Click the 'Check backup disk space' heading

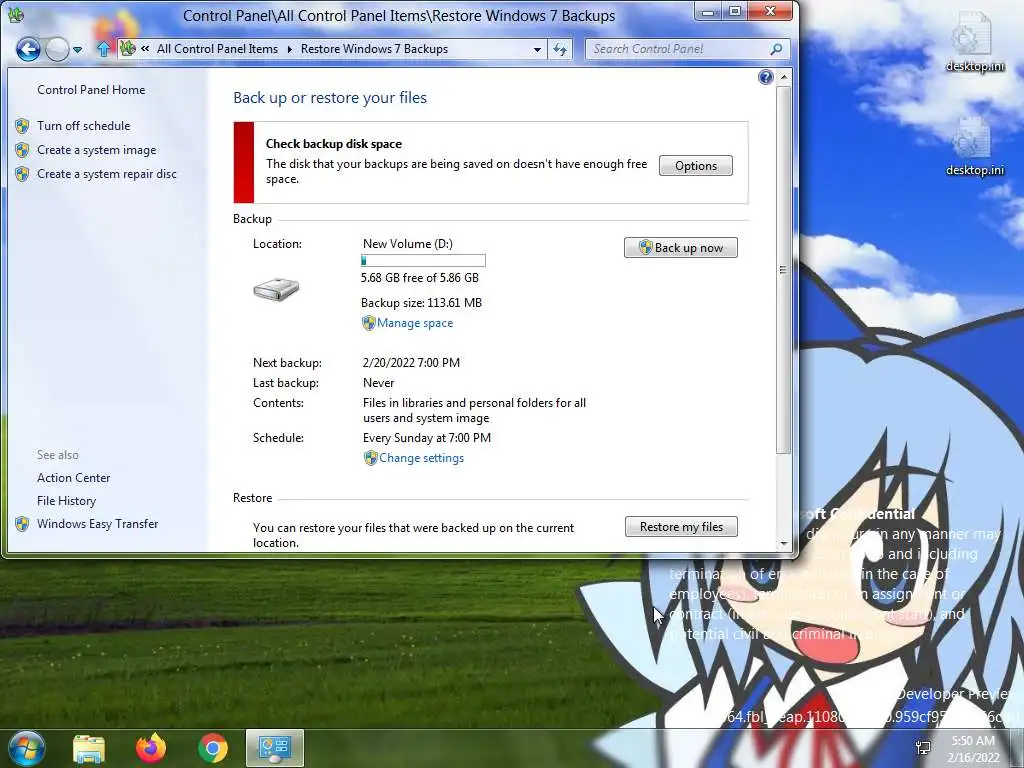coord(334,144)
